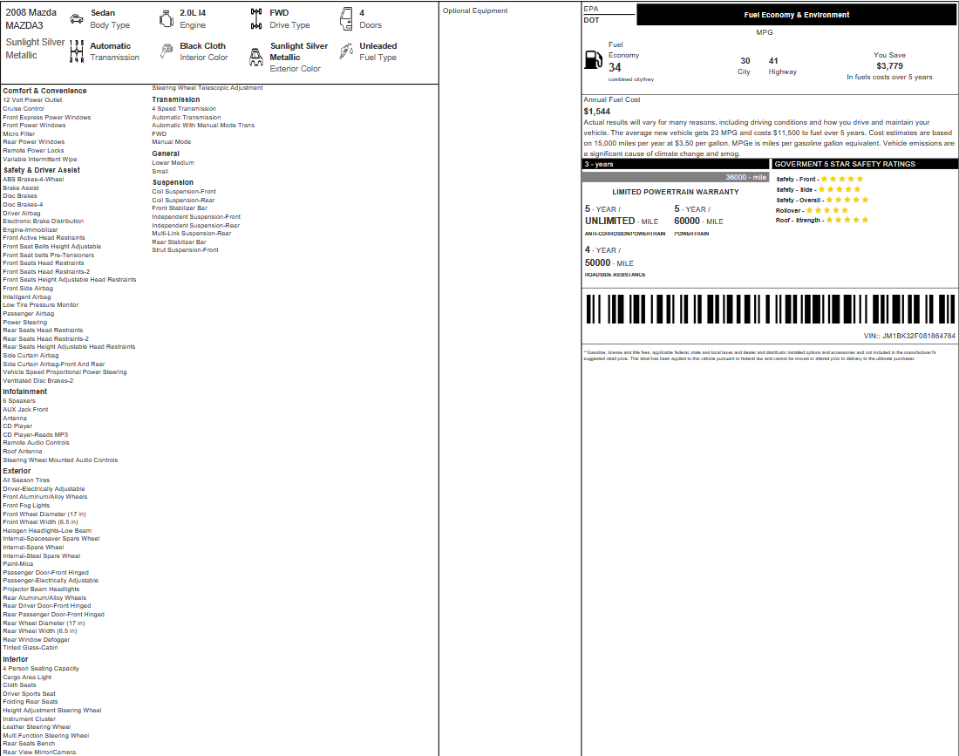This screenshot has width=959, height=756.
Task: Click the Exterior section heading
Action: click(x=17, y=471)
